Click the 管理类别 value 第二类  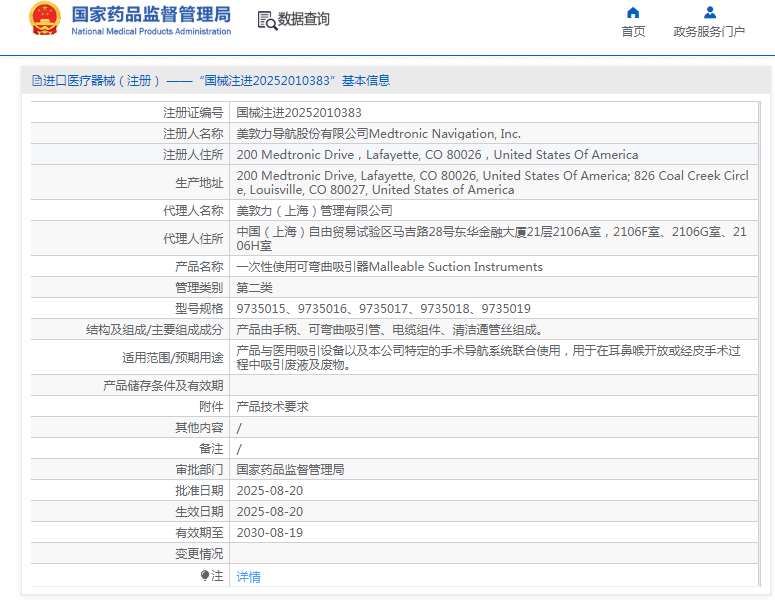click(254, 288)
